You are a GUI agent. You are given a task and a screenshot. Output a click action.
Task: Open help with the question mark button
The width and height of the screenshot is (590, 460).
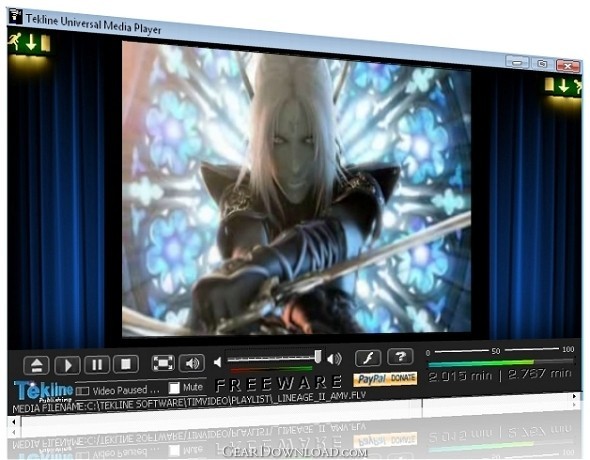coord(400,356)
